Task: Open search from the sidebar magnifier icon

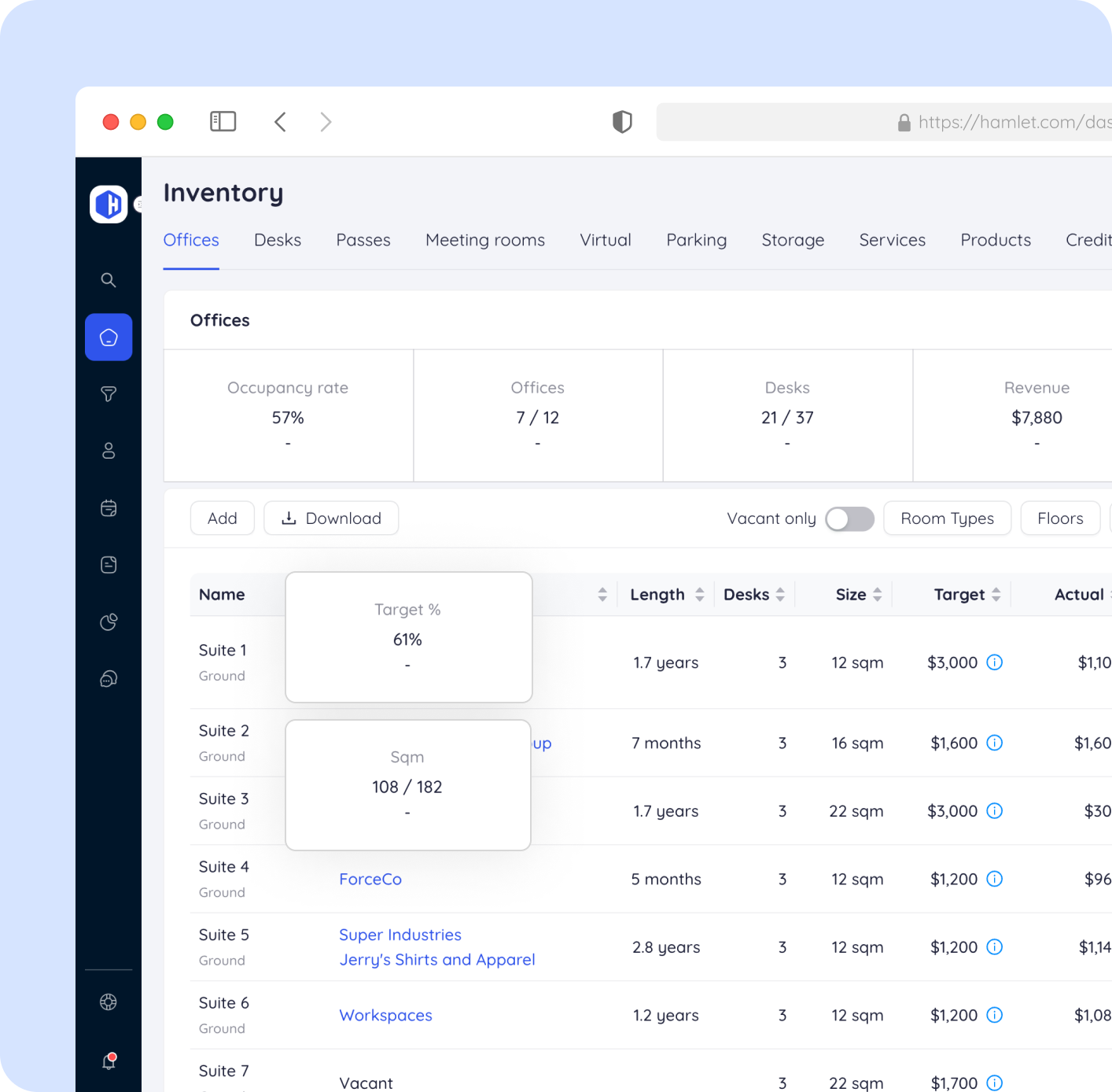Action: pyautogui.click(x=109, y=280)
